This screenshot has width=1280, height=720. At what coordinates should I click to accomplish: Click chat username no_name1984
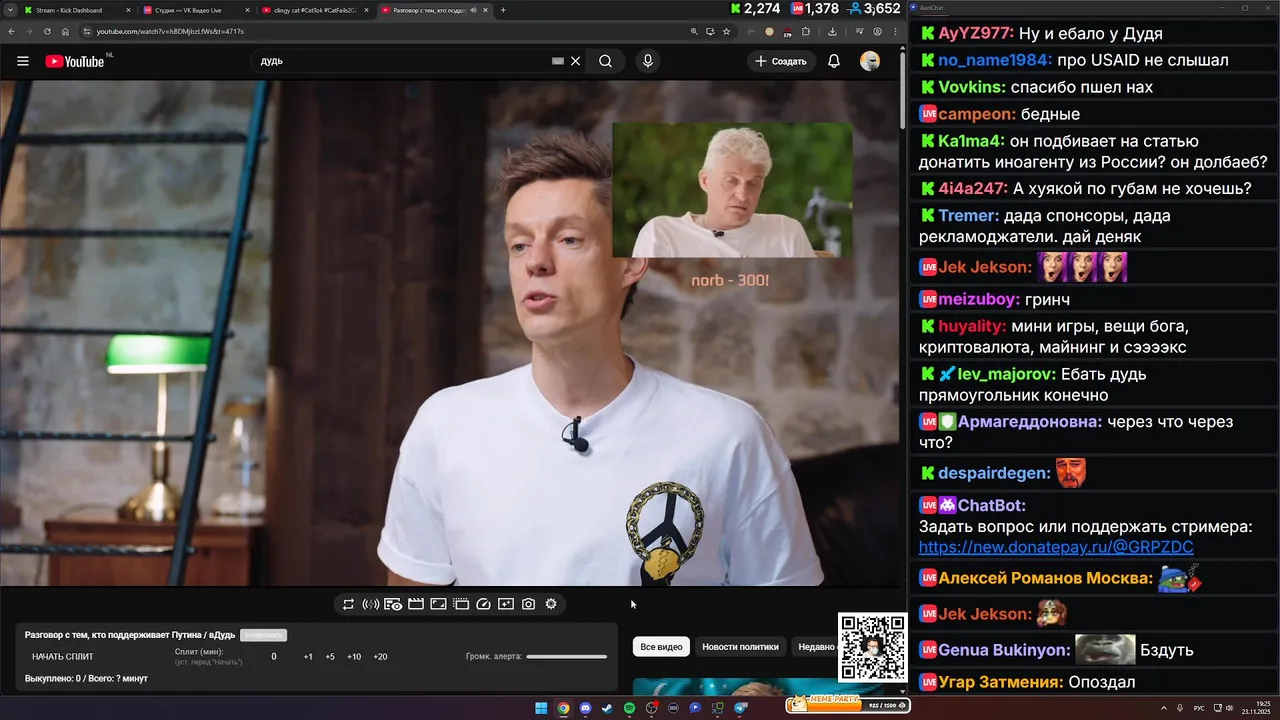(993, 60)
